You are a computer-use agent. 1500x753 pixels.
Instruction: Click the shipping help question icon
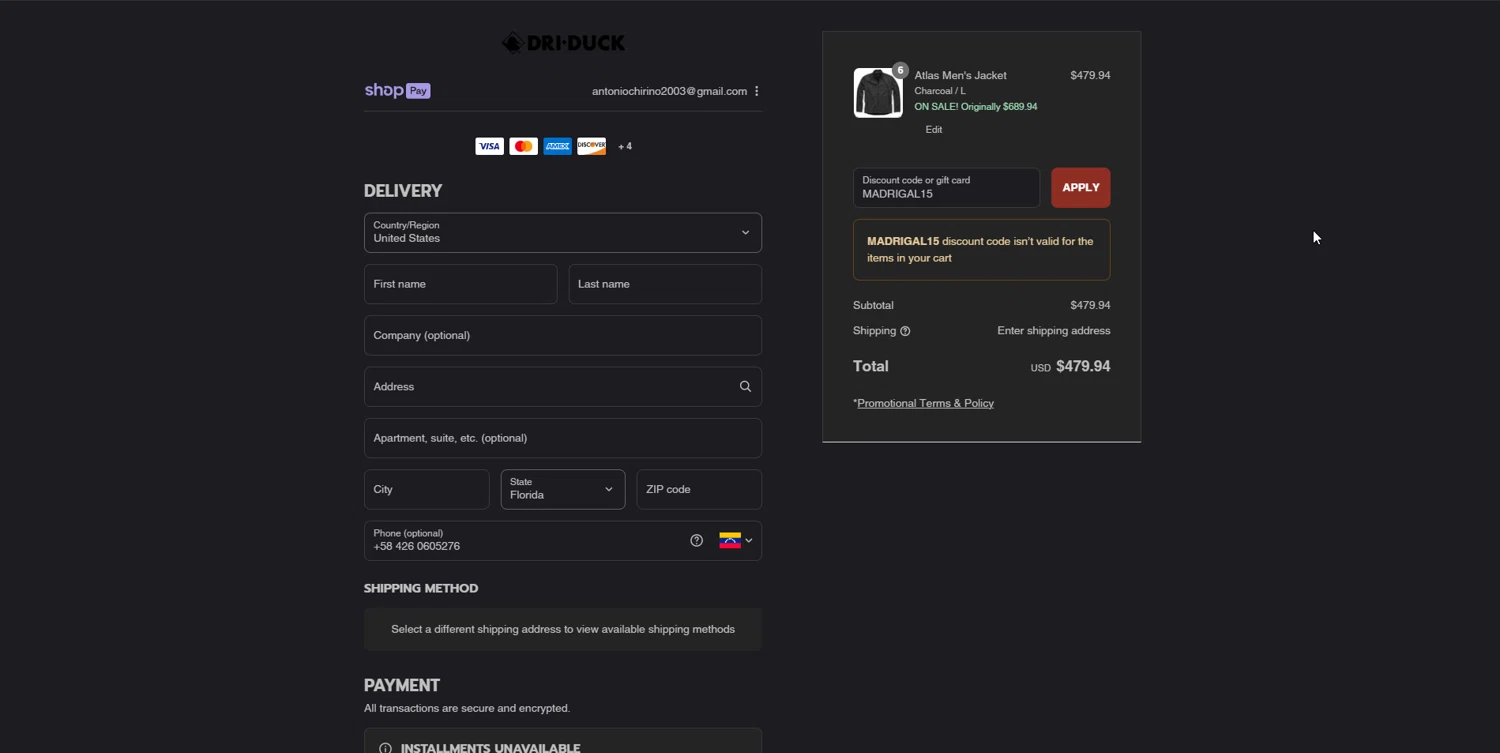(905, 331)
